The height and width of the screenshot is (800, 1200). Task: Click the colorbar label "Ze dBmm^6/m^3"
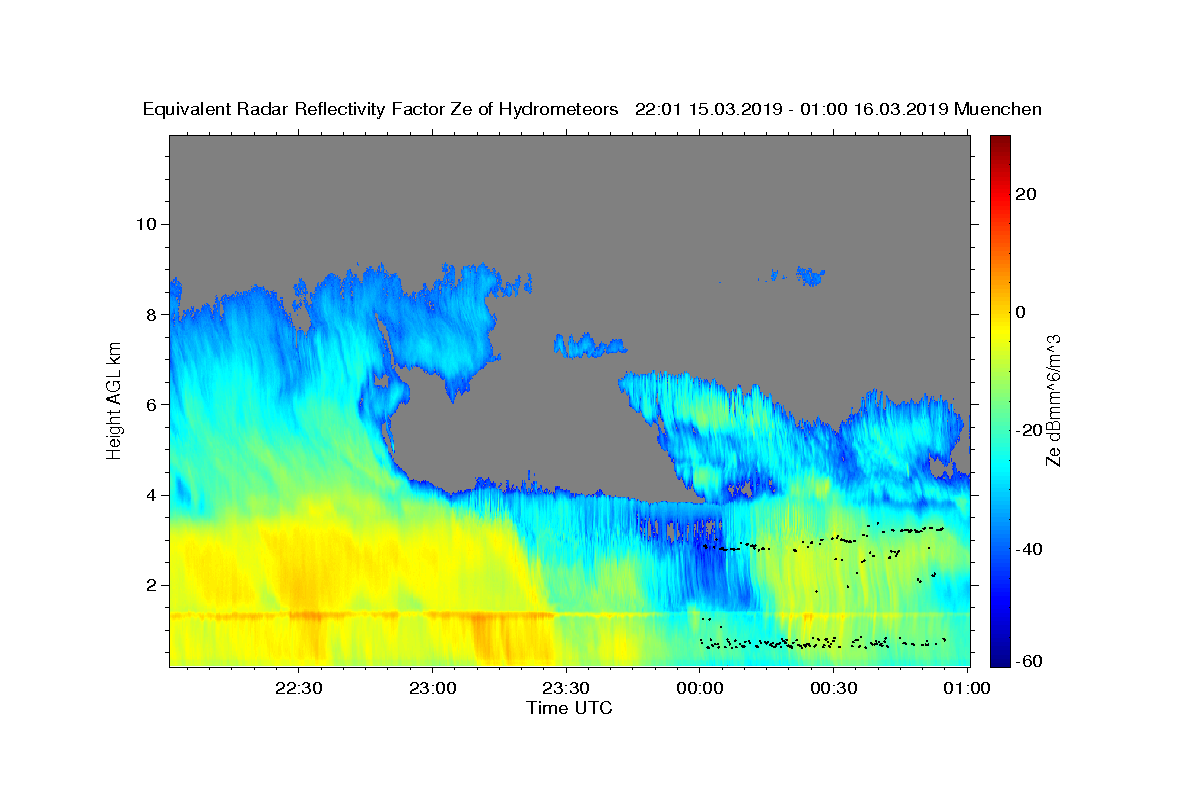click(1053, 400)
